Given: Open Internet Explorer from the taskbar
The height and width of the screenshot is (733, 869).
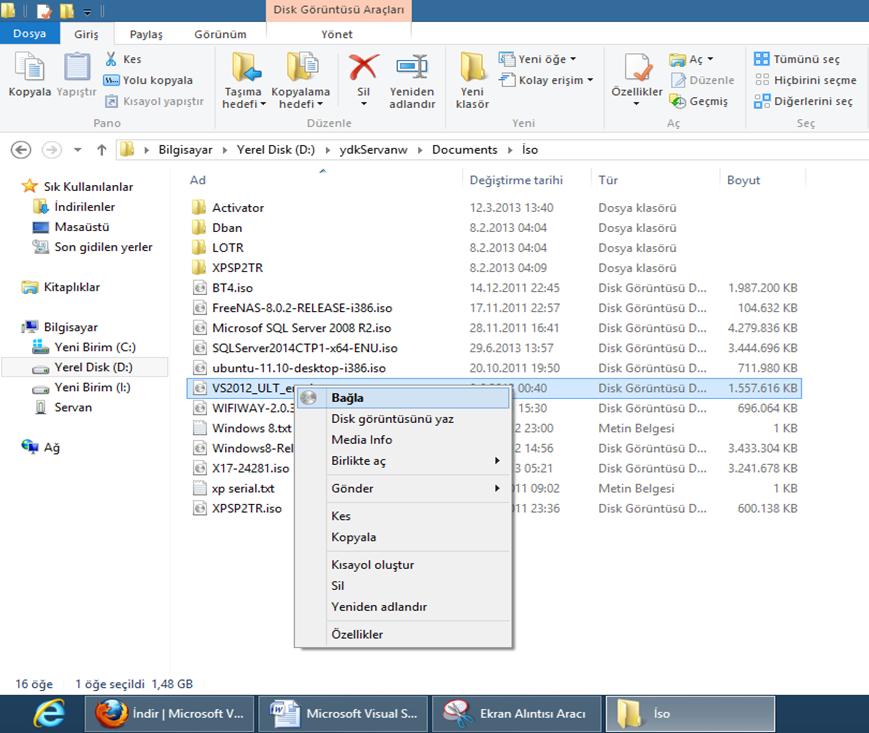Looking at the screenshot, I should pyautogui.click(x=49, y=714).
